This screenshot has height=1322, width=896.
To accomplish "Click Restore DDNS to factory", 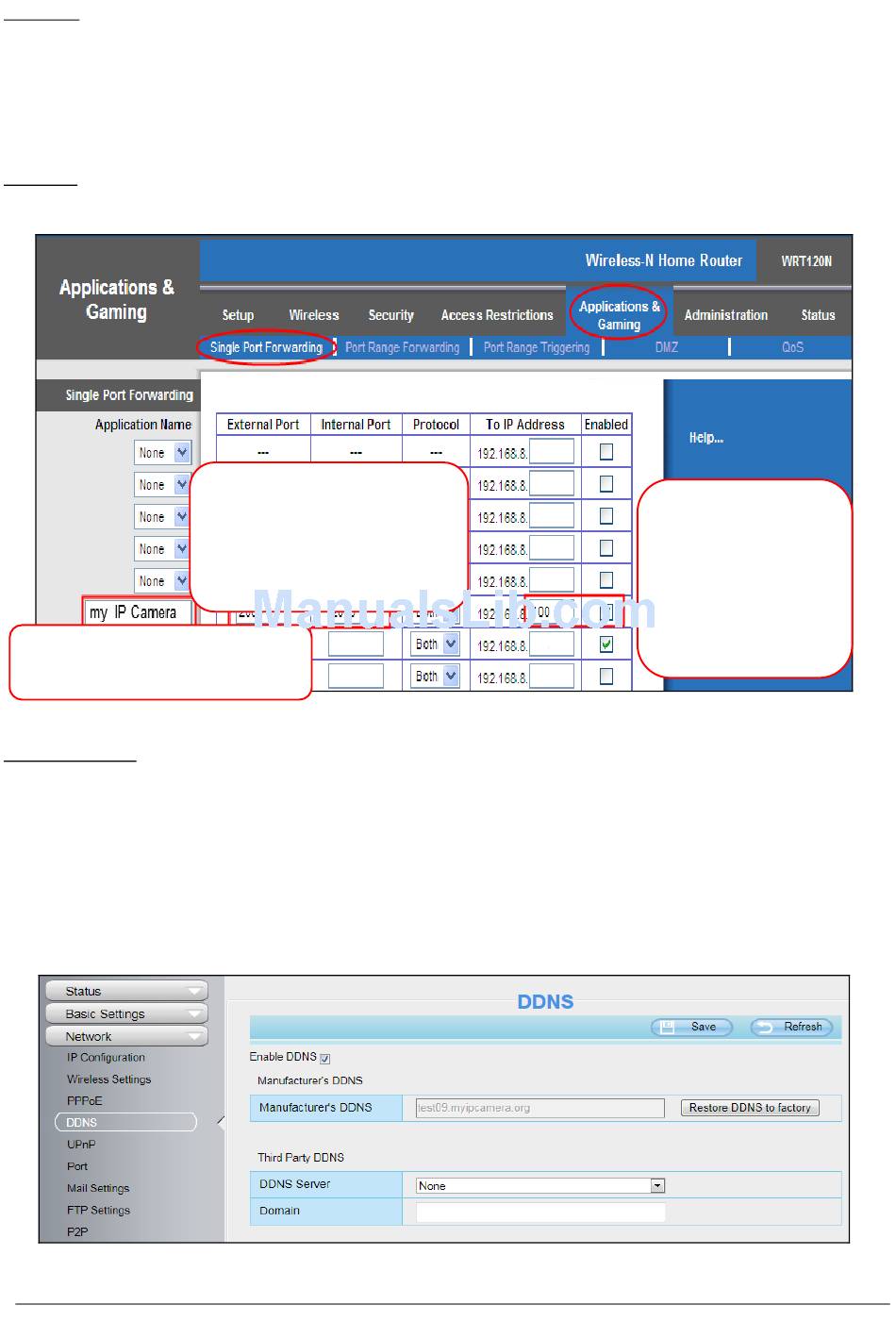I will pyautogui.click(x=750, y=1108).
